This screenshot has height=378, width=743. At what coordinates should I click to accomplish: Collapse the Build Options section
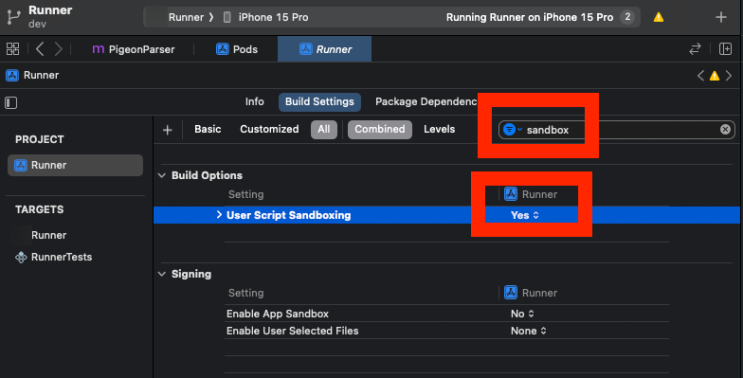[x=162, y=175]
